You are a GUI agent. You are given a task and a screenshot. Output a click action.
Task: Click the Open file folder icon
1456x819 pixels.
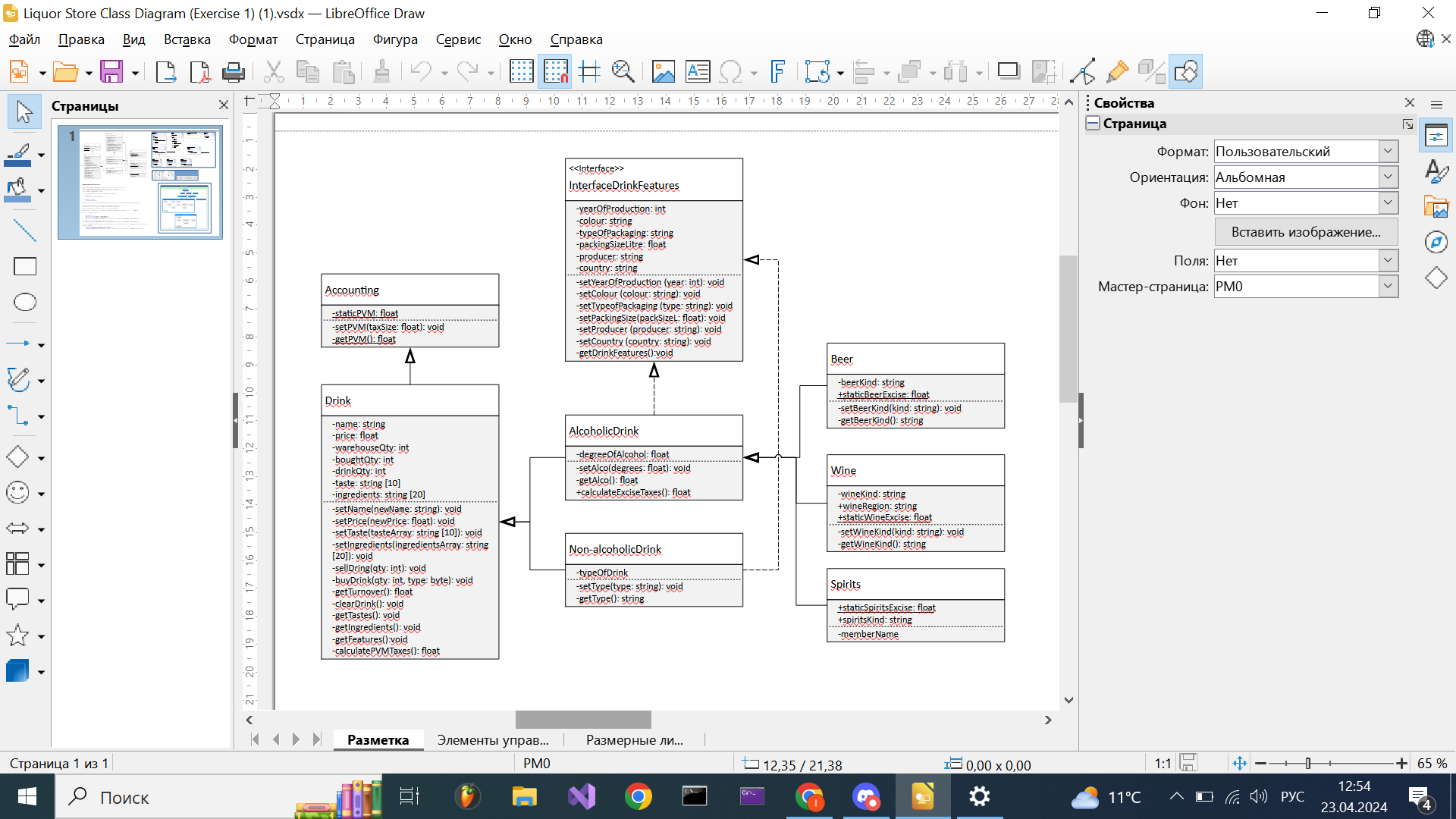pyautogui.click(x=66, y=72)
